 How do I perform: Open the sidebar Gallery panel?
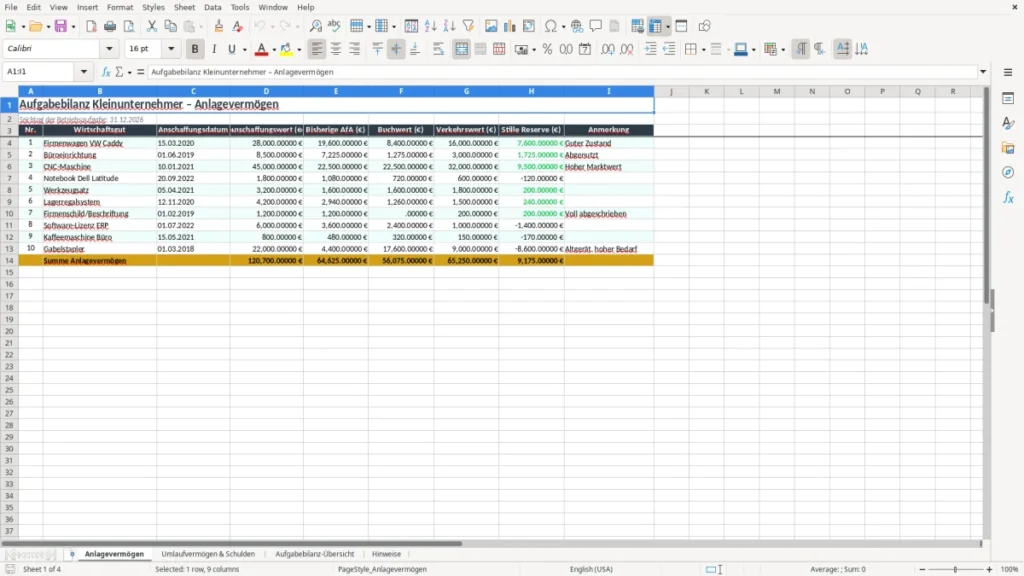coord(1008,148)
